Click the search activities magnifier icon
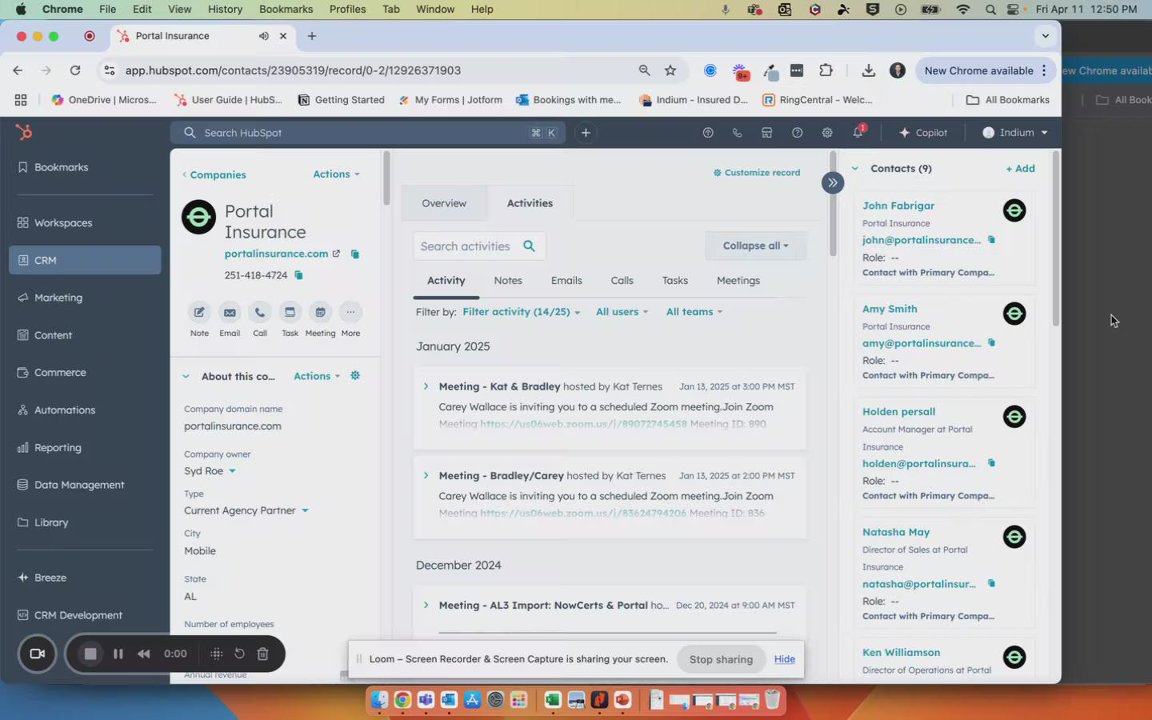1152x720 pixels. point(529,246)
